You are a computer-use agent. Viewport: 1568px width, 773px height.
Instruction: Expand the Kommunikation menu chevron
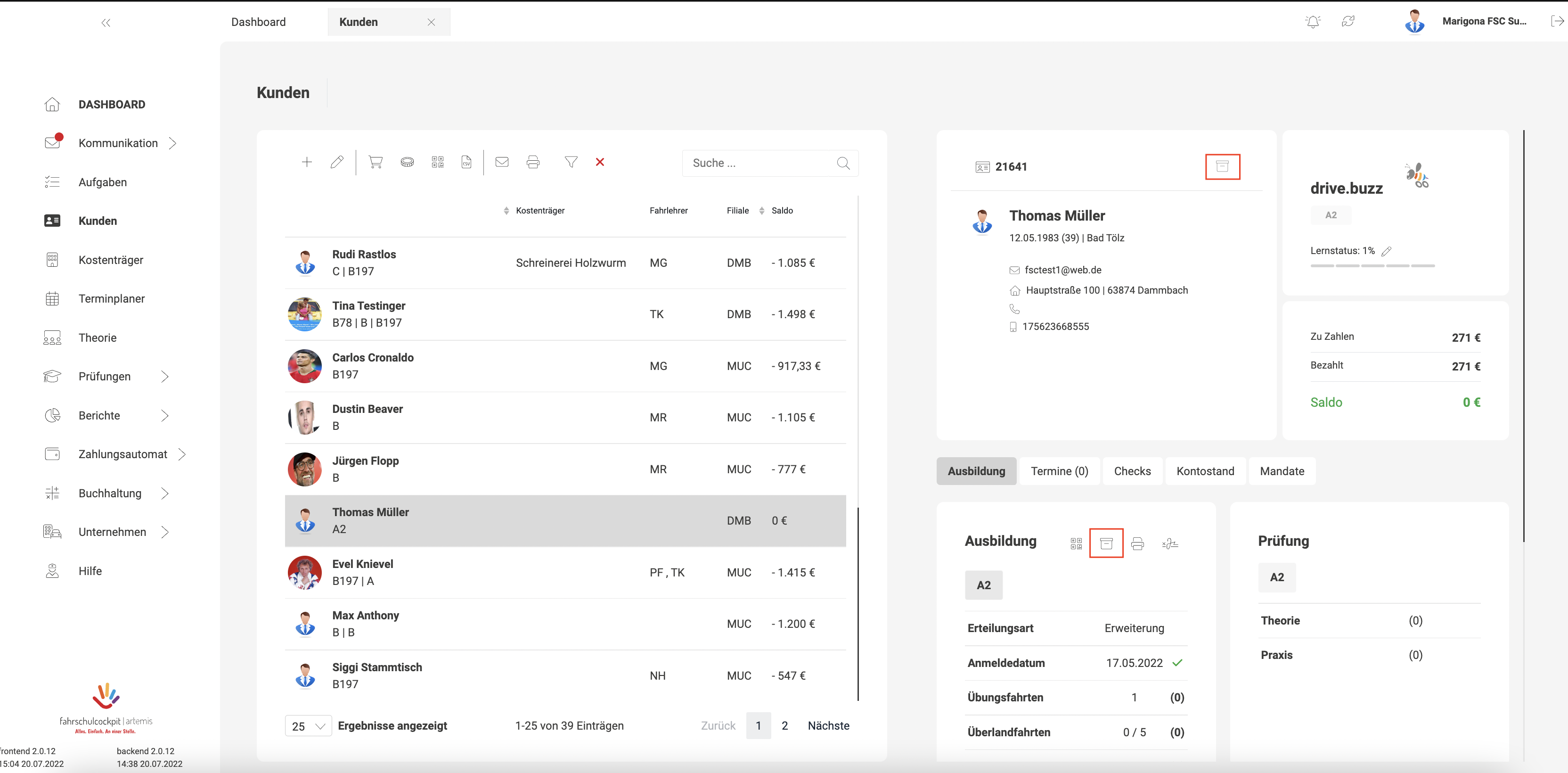[172, 143]
